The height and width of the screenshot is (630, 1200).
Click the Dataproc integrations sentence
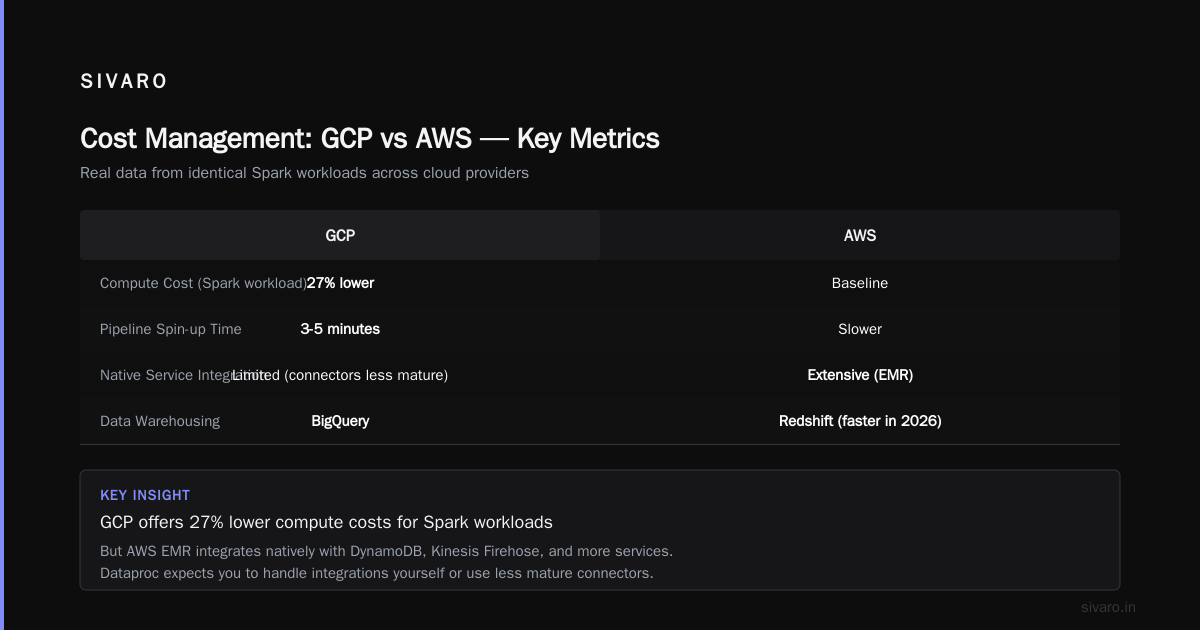click(377, 573)
